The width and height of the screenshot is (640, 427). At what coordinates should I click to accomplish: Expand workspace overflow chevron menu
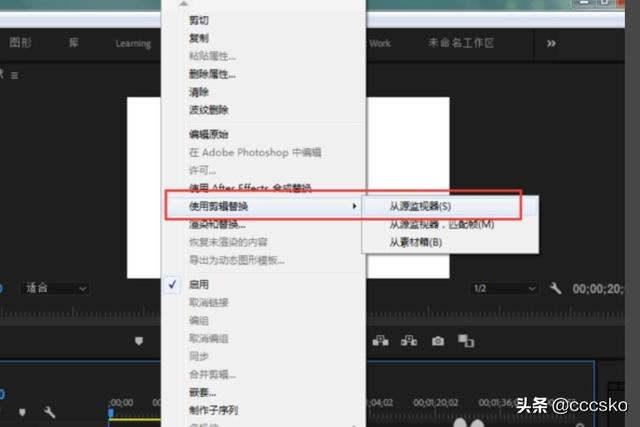tap(551, 43)
